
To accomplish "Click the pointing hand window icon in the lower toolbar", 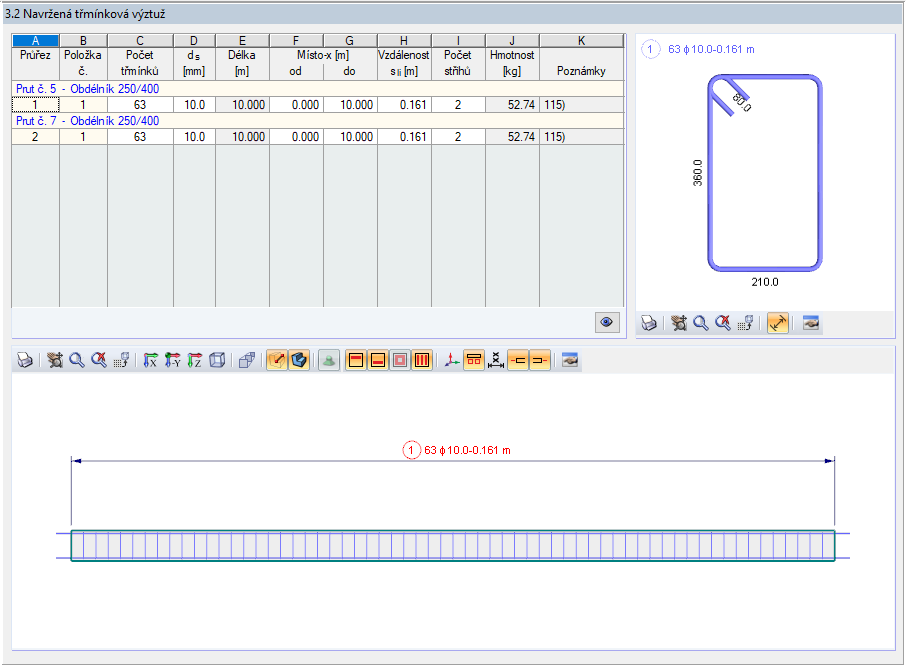I will [x=570, y=360].
